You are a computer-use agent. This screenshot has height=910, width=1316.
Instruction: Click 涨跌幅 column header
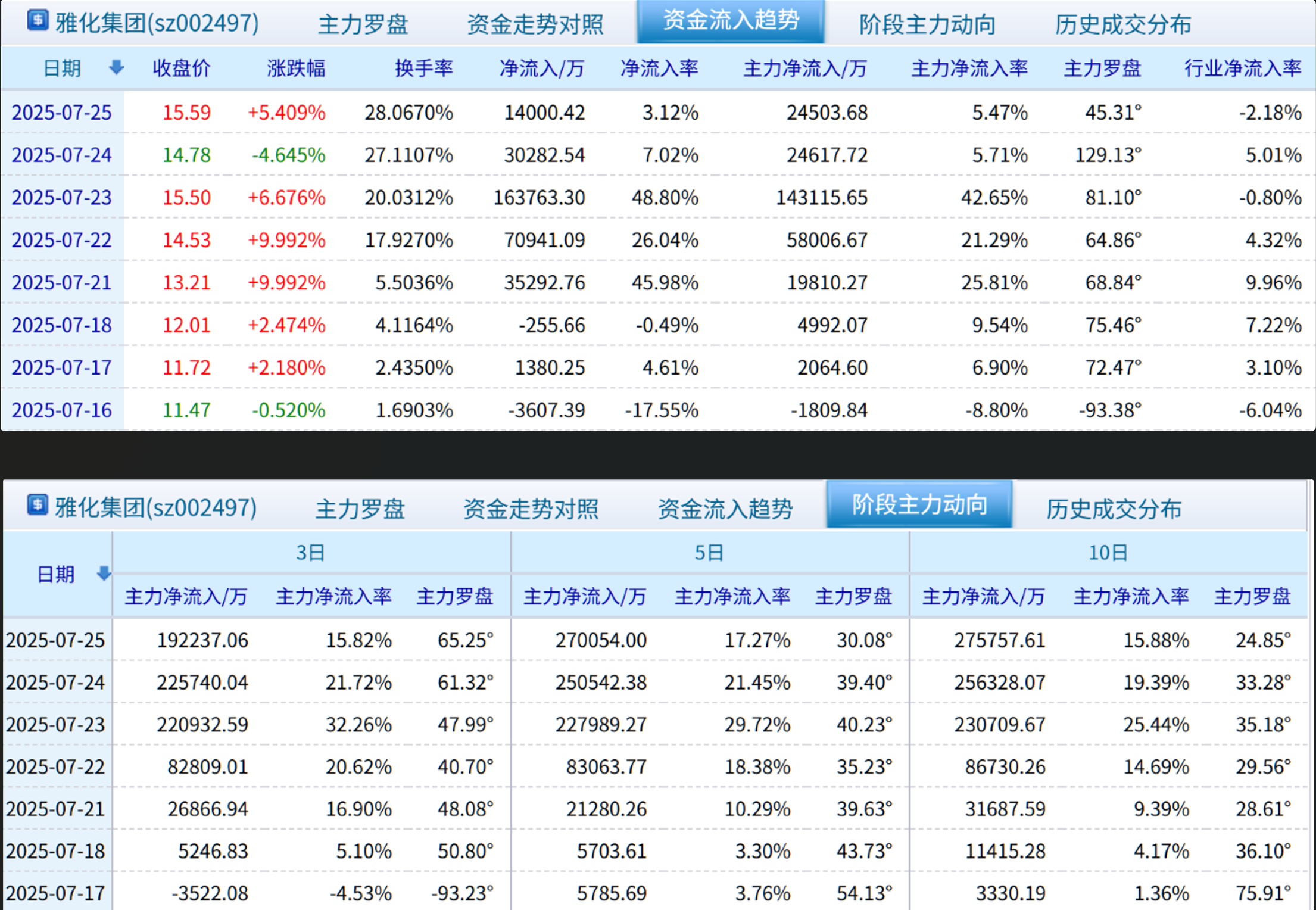pyautogui.click(x=296, y=68)
